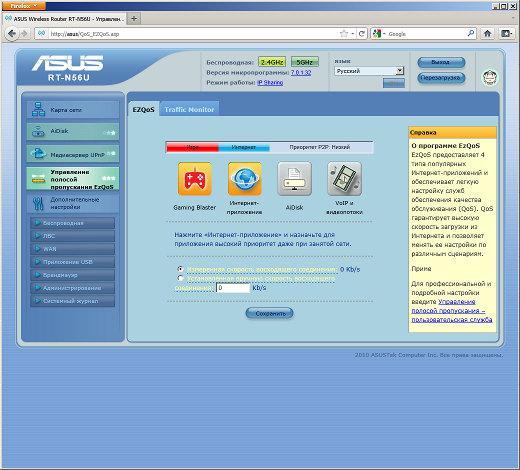Click the Приоритет P2P: Низкий bar segment

pos(321,147)
